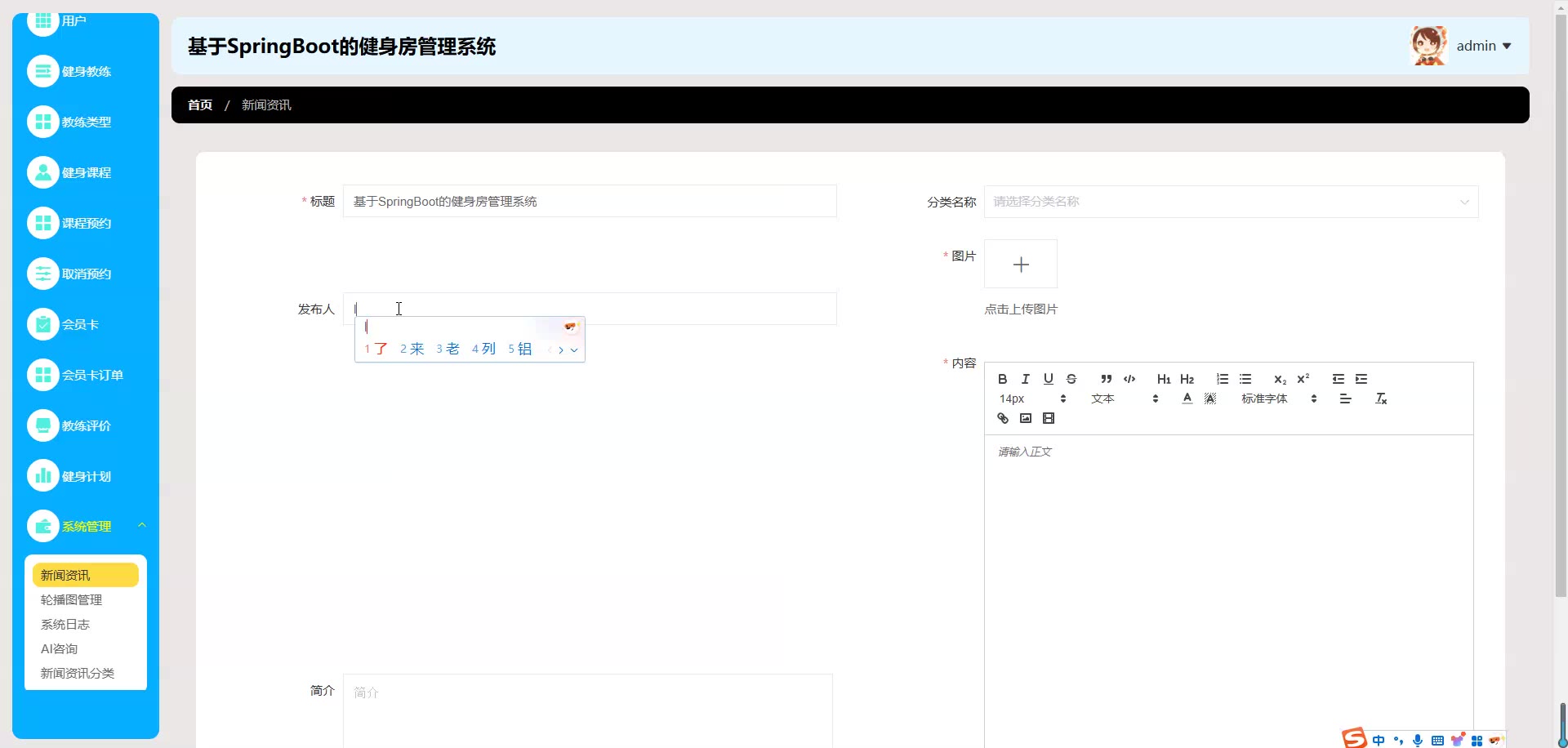Insert a hyperlink in the editor
This screenshot has width=1568, height=748.
[x=1003, y=418]
